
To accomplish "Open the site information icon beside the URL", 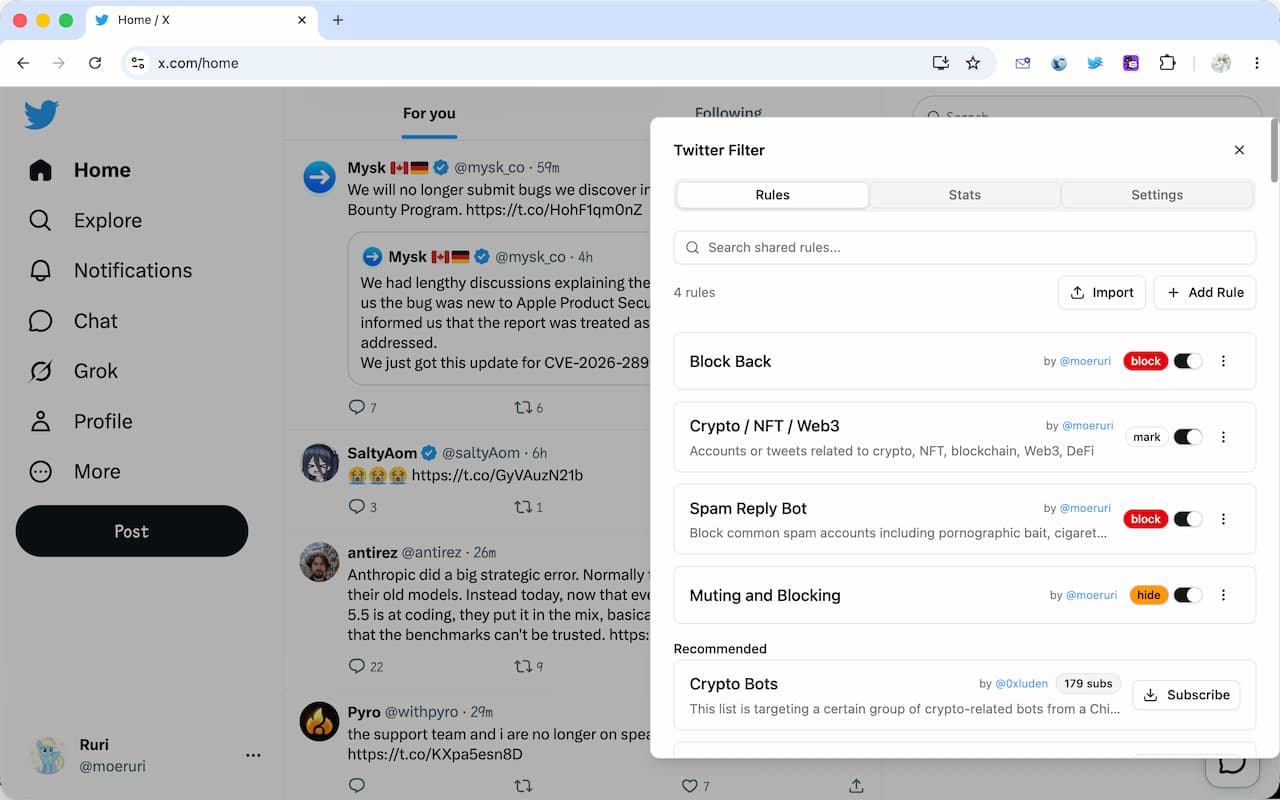I will [138, 63].
